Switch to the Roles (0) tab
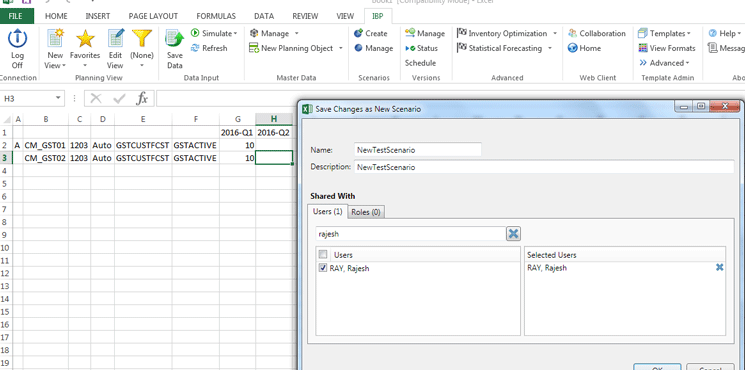Viewport: 745px width, 370px height. pyautogui.click(x=365, y=212)
